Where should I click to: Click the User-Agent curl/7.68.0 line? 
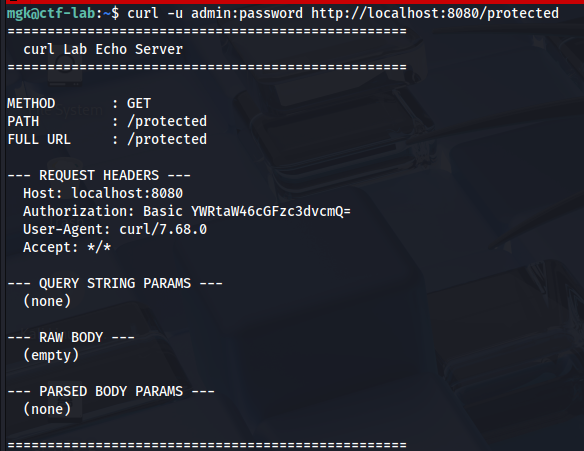click(x=115, y=229)
